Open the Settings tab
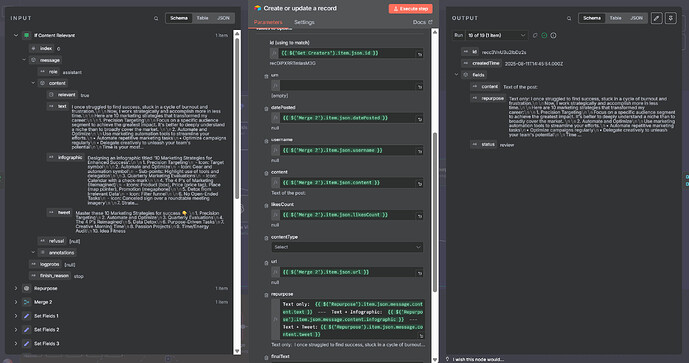Screen dimensions: 689x363 pos(304,22)
